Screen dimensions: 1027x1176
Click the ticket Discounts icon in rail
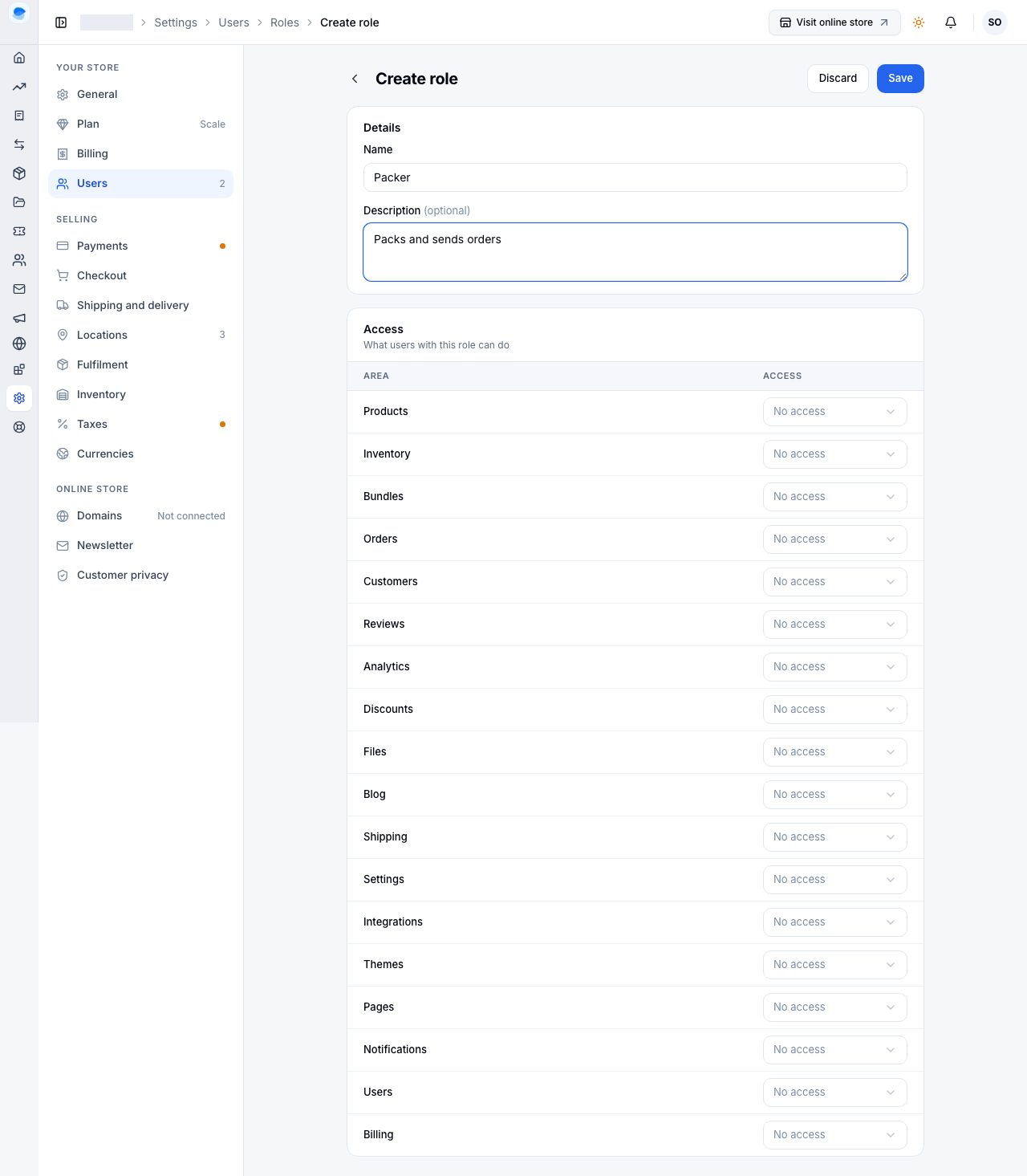pos(19,231)
